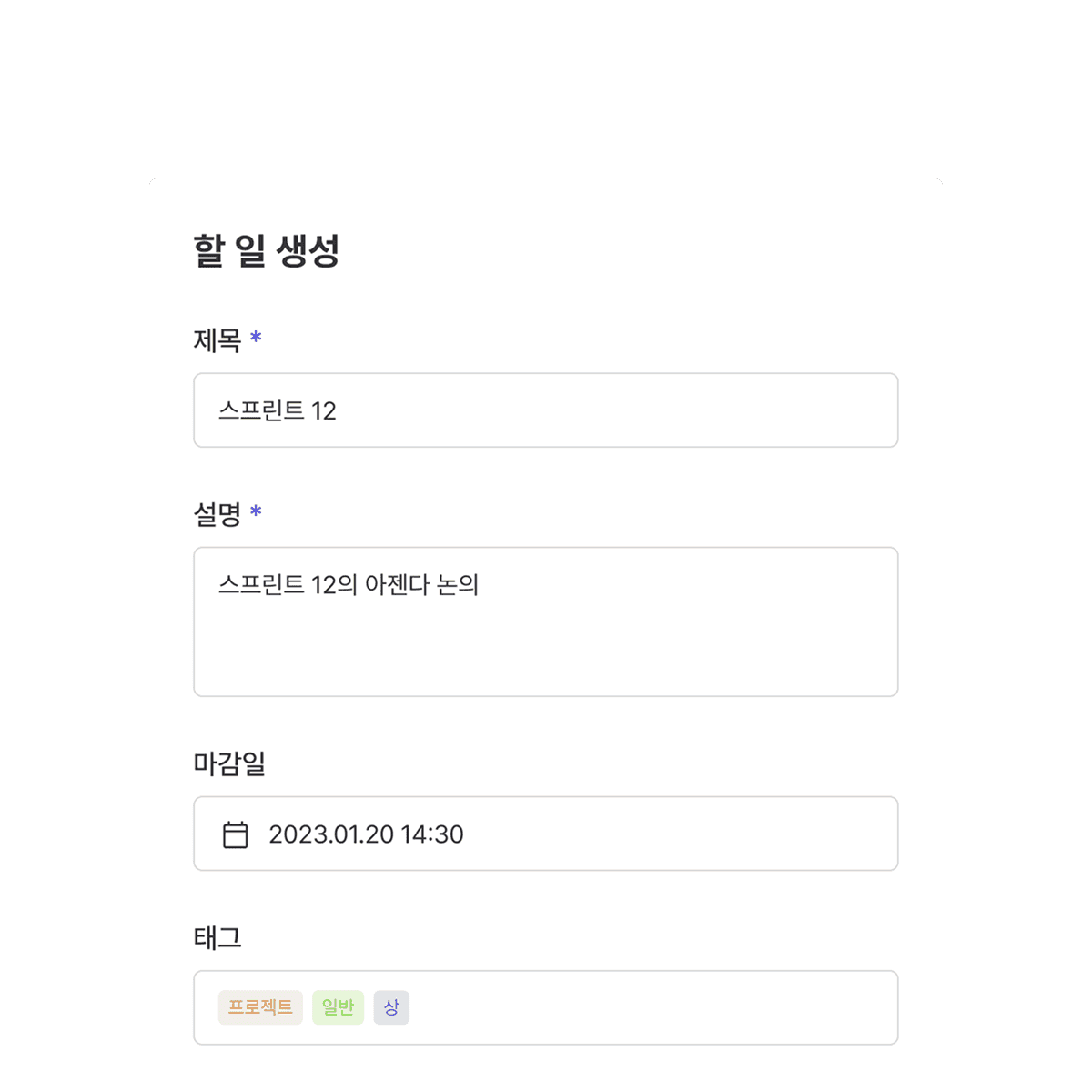Select the 일반 tag chip
Viewport: 1092px width, 1092px height.
point(338,1007)
